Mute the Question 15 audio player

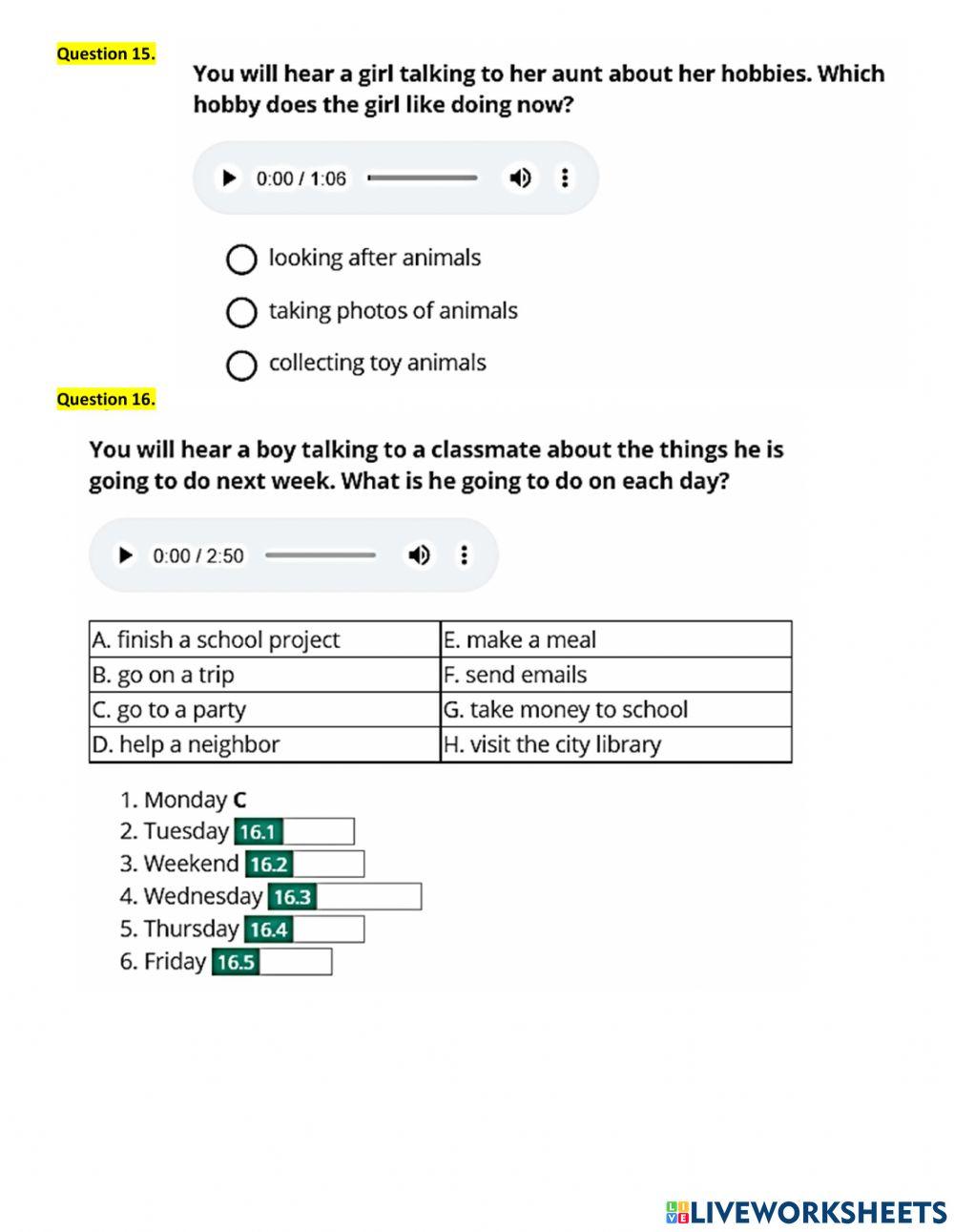click(520, 177)
